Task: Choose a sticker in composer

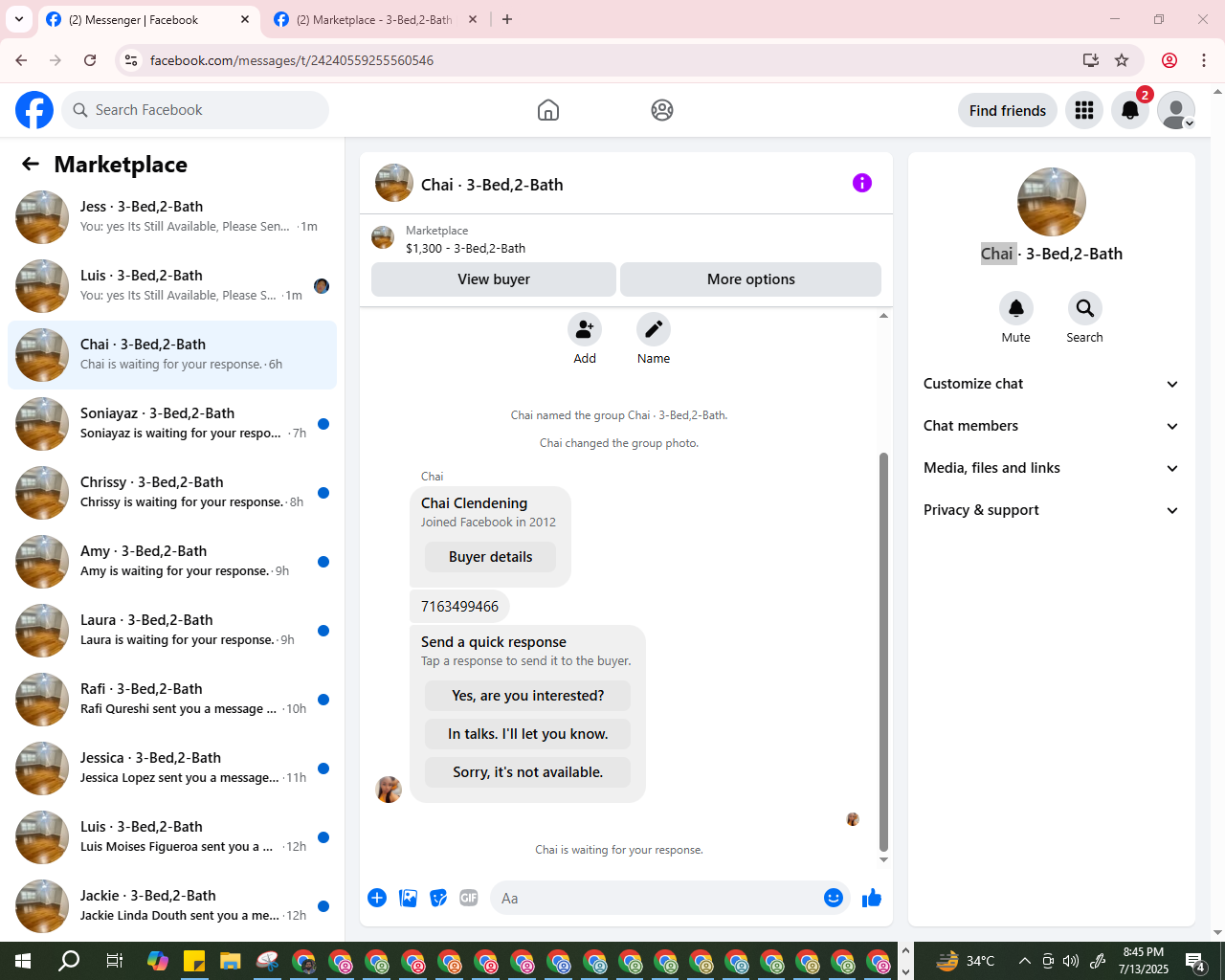Action: tap(438, 898)
